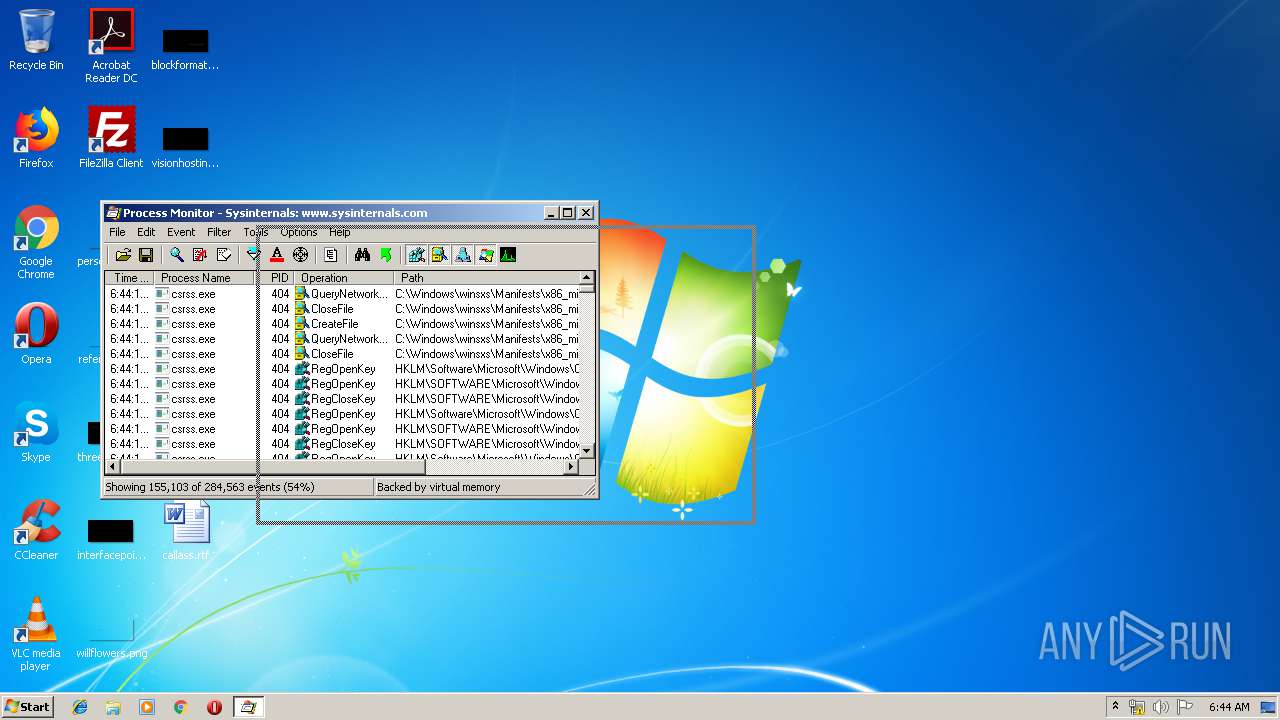
Task: Click the Process Name column header
Action: click(205, 278)
